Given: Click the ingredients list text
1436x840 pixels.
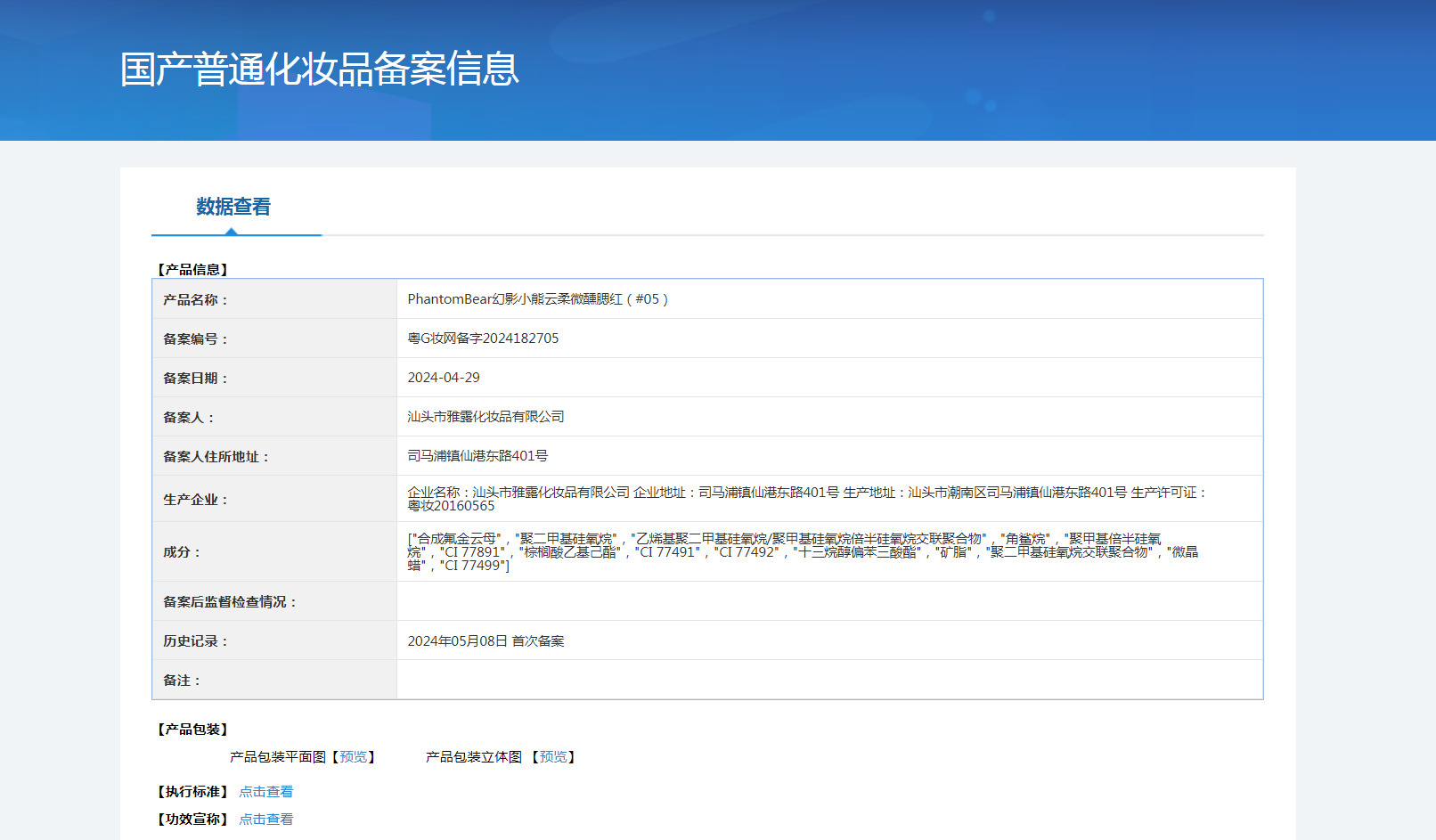Looking at the screenshot, I should pyautogui.click(x=803, y=552).
